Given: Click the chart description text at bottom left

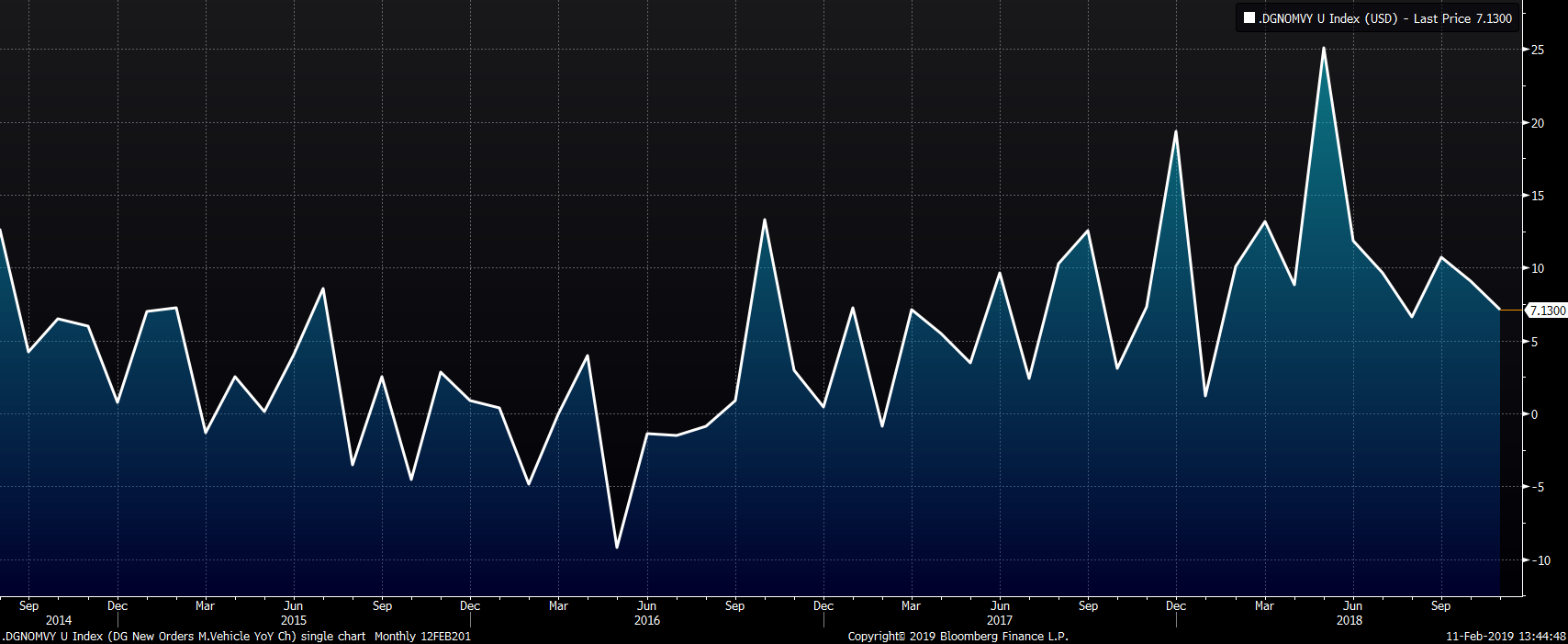Looking at the screenshot, I should (236, 636).
